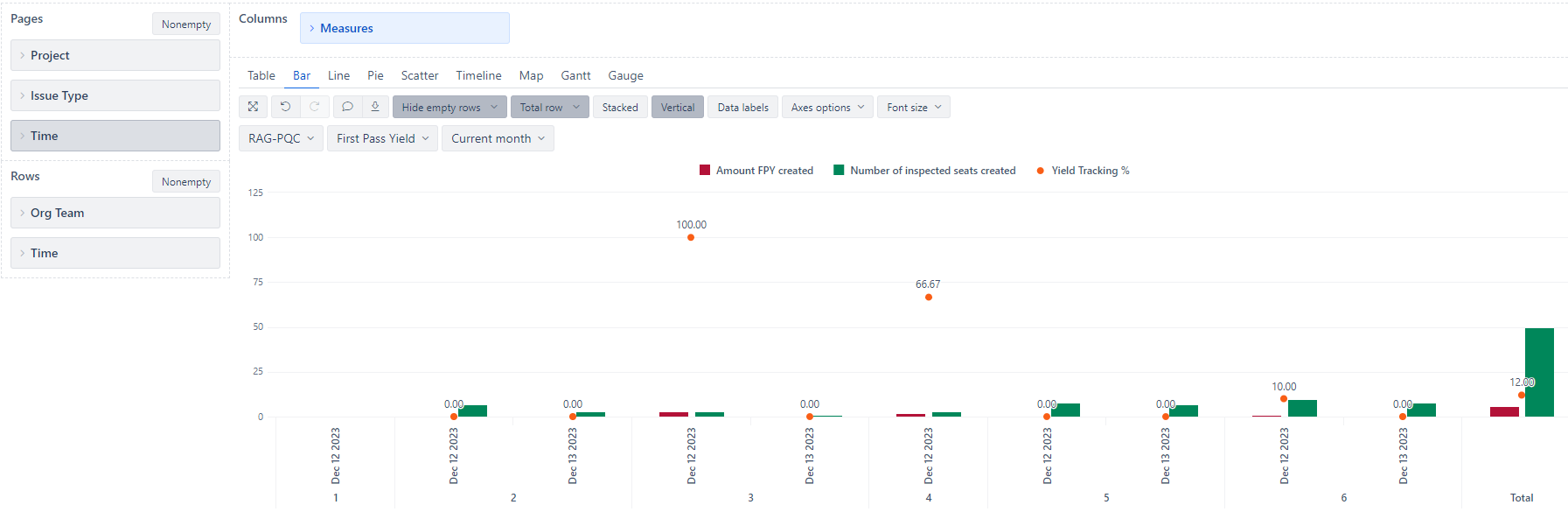
Task: Open the Current month time filter
Action: pyautogui.click(x=498, y=138)
